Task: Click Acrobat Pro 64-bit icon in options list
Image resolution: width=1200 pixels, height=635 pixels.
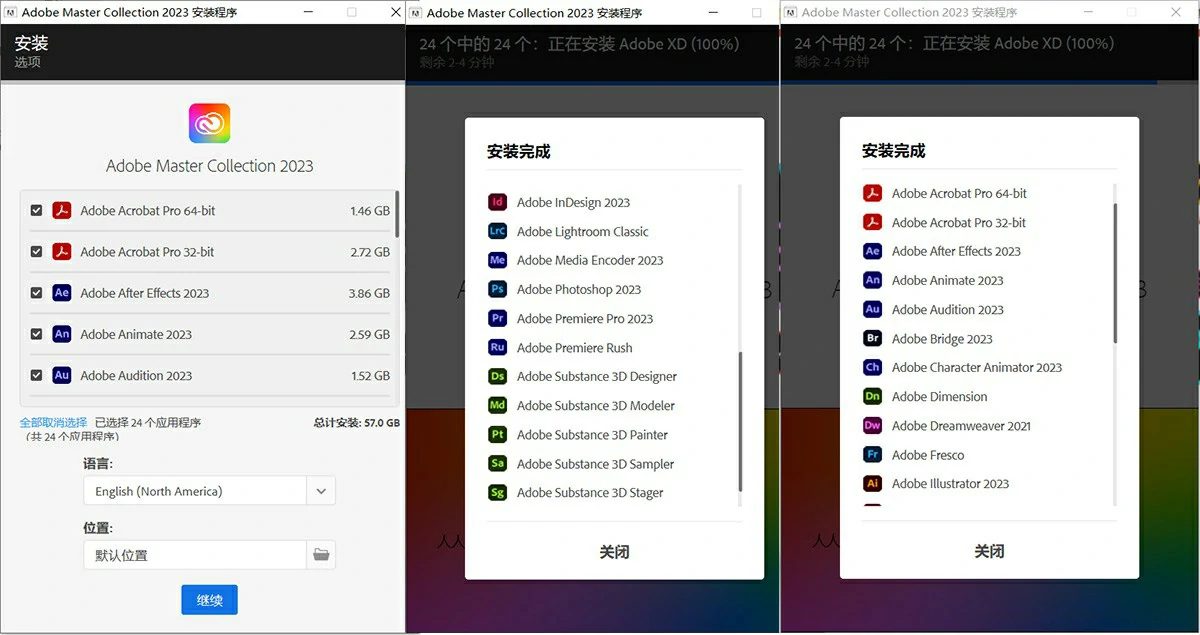Action: (x=62, y=211)
